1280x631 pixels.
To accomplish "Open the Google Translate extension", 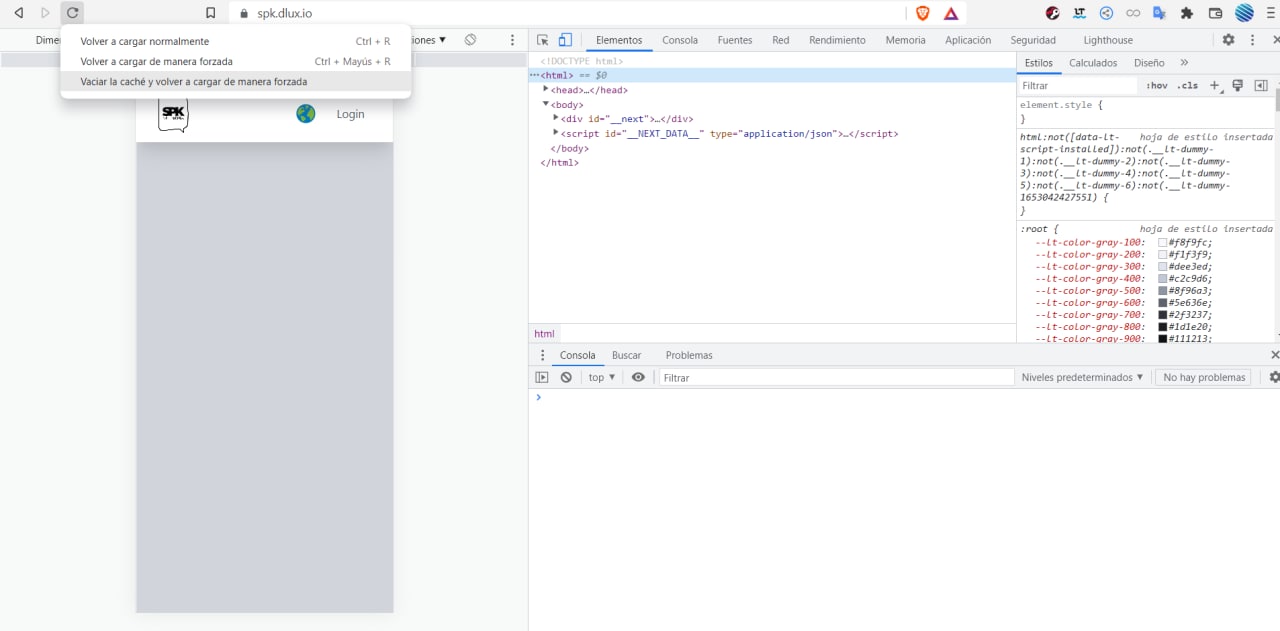I will click(x=1160, y=13).
